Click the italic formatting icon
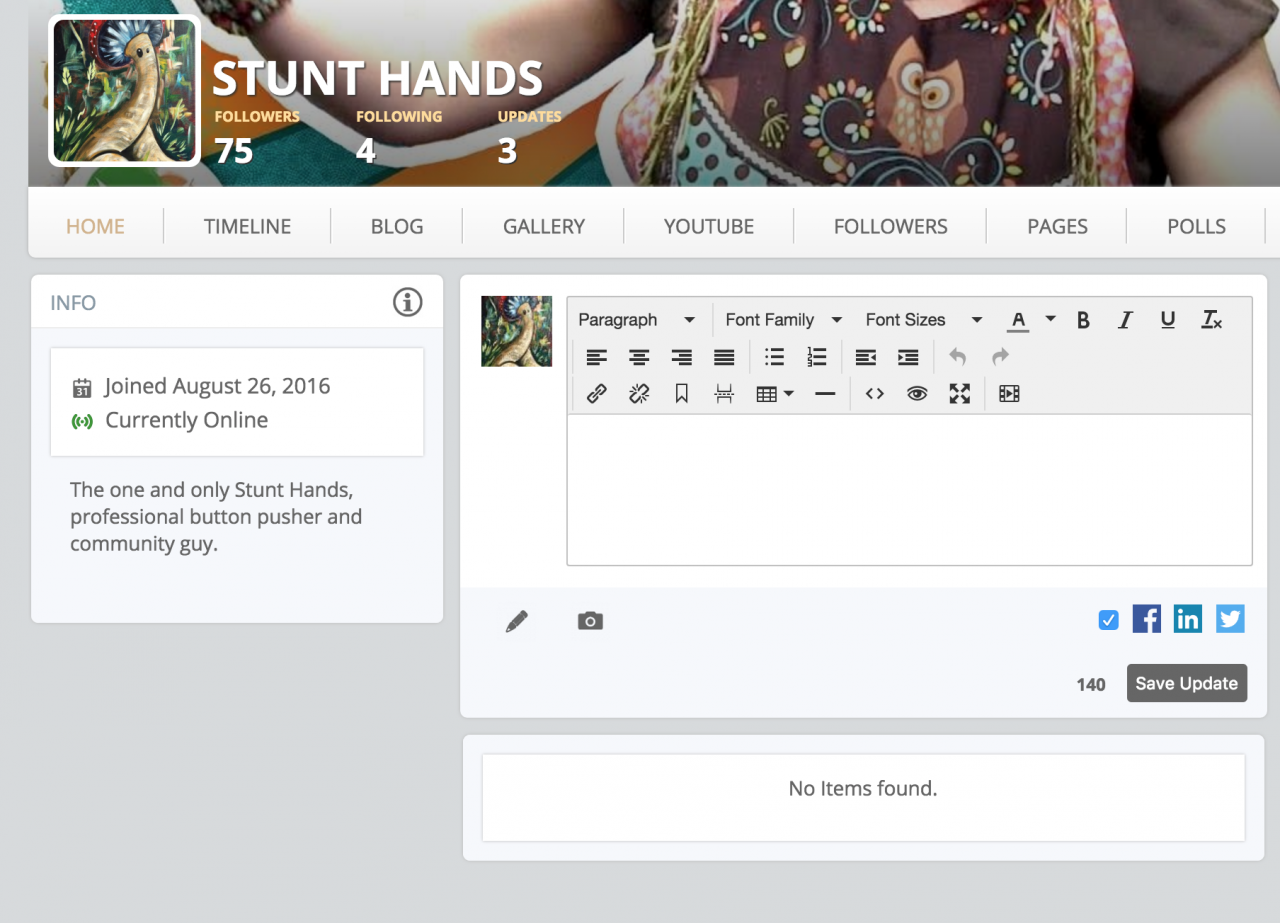 (1125, 320)
